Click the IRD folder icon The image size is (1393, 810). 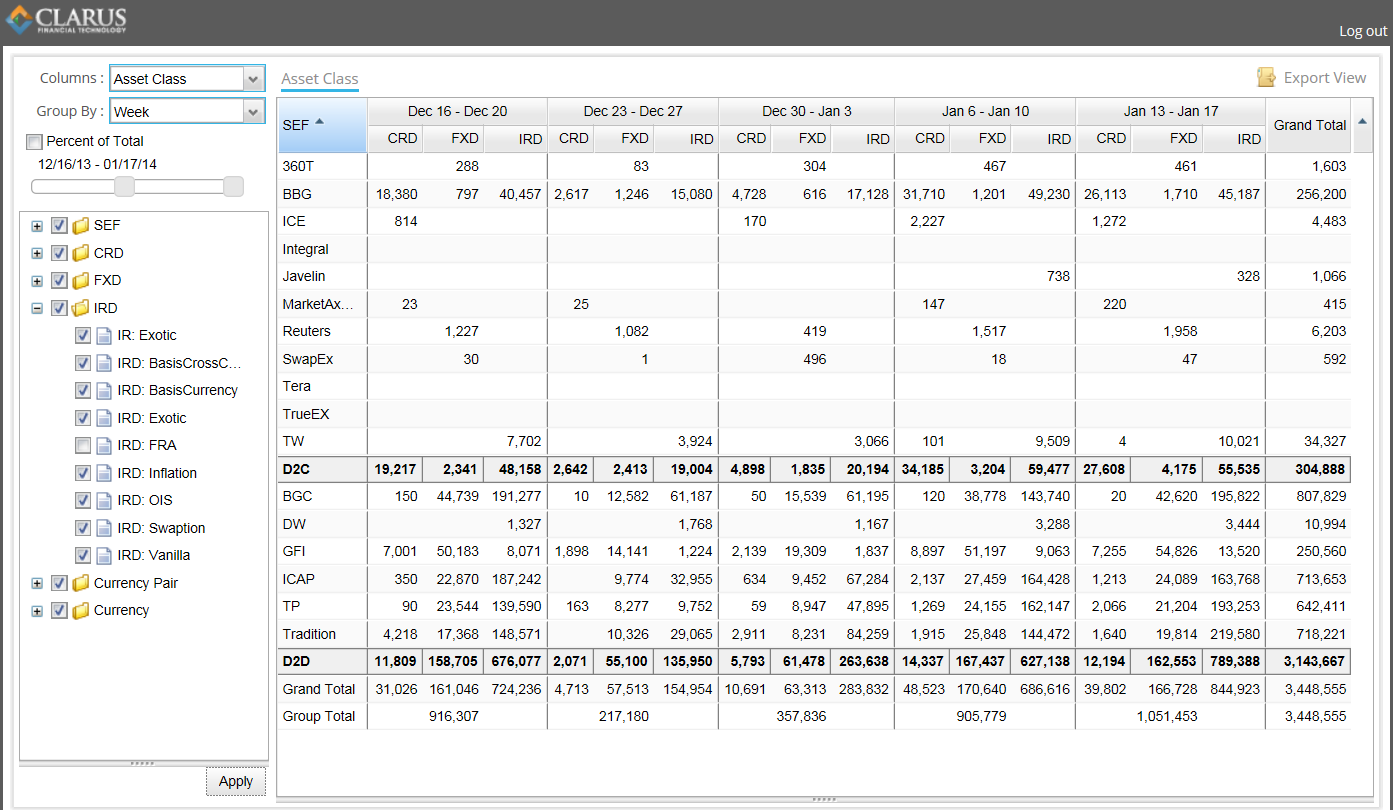tap(81, 309)
